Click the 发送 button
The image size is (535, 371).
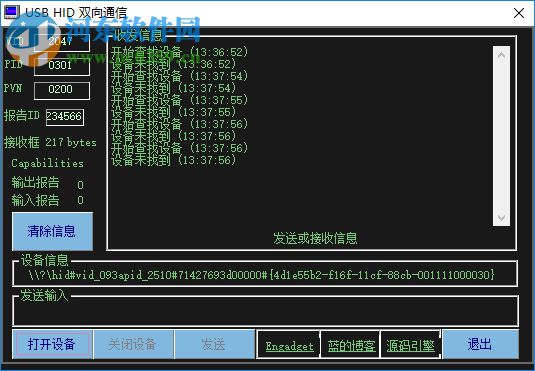[214, 344]
